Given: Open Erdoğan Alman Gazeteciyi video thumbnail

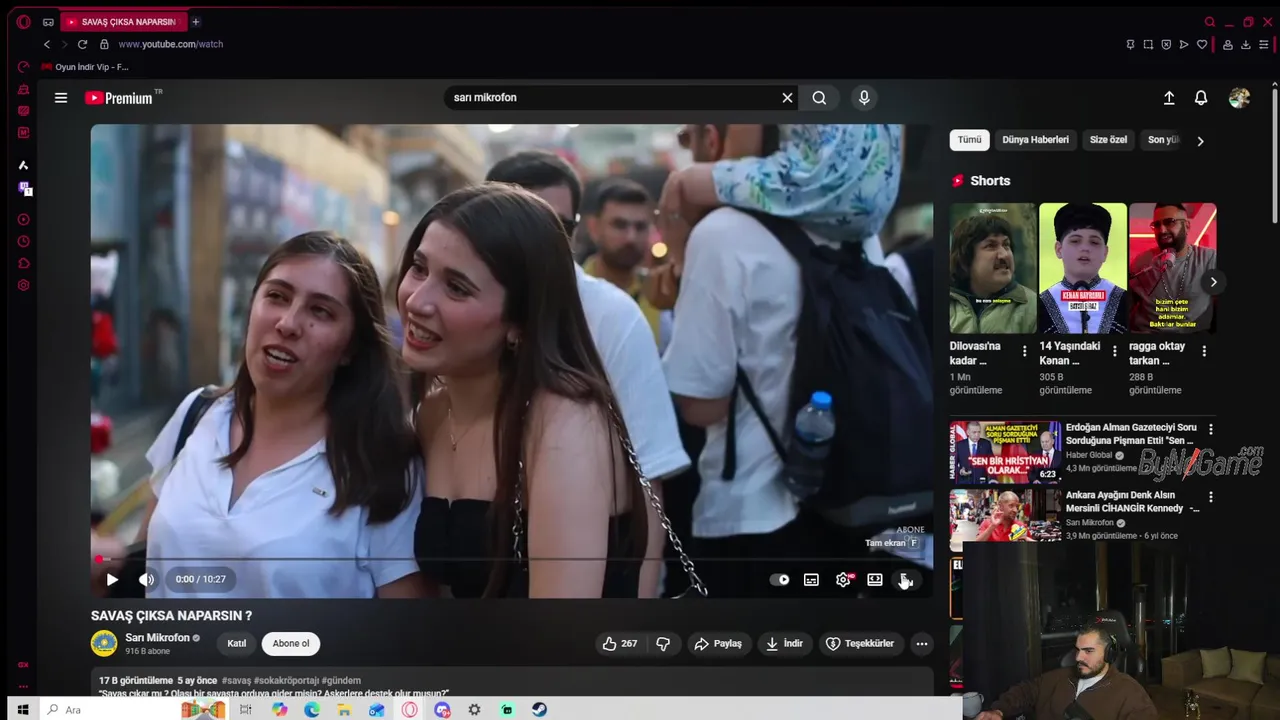Looking at the screenshot, I should point(1005,452).
